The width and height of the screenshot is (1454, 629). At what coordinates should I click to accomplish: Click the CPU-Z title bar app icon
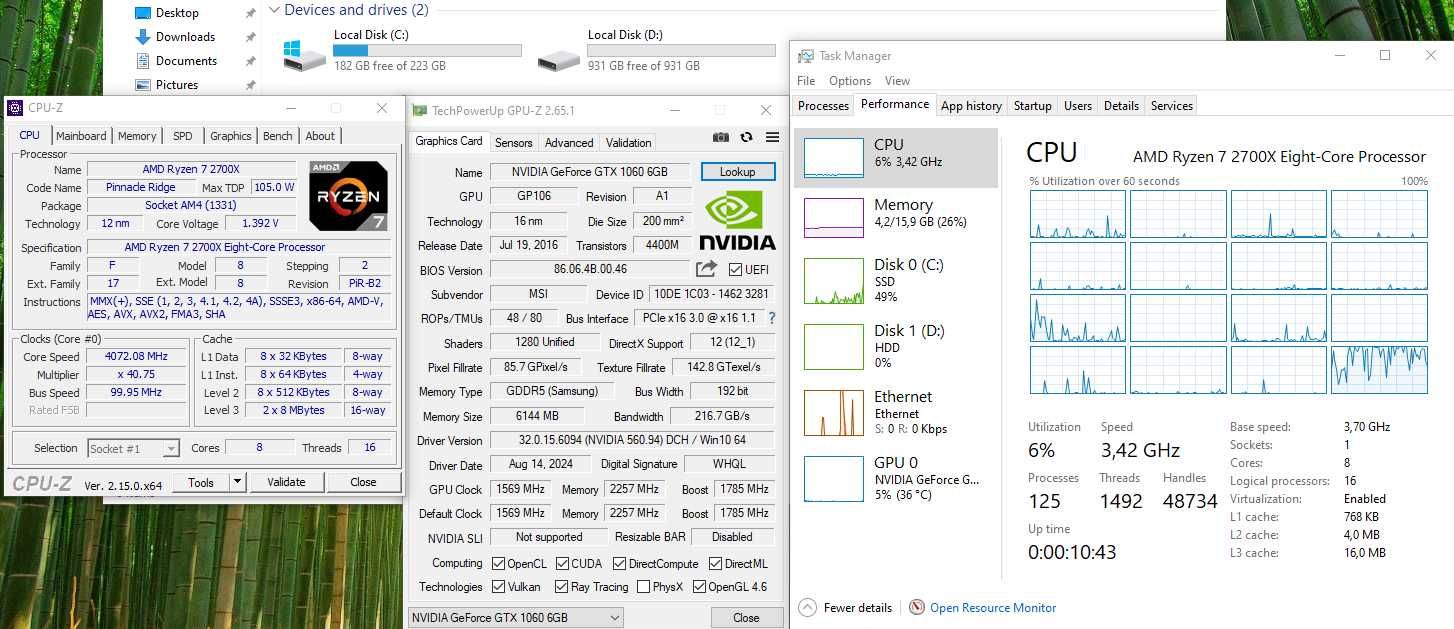click(x=15, y=108)
